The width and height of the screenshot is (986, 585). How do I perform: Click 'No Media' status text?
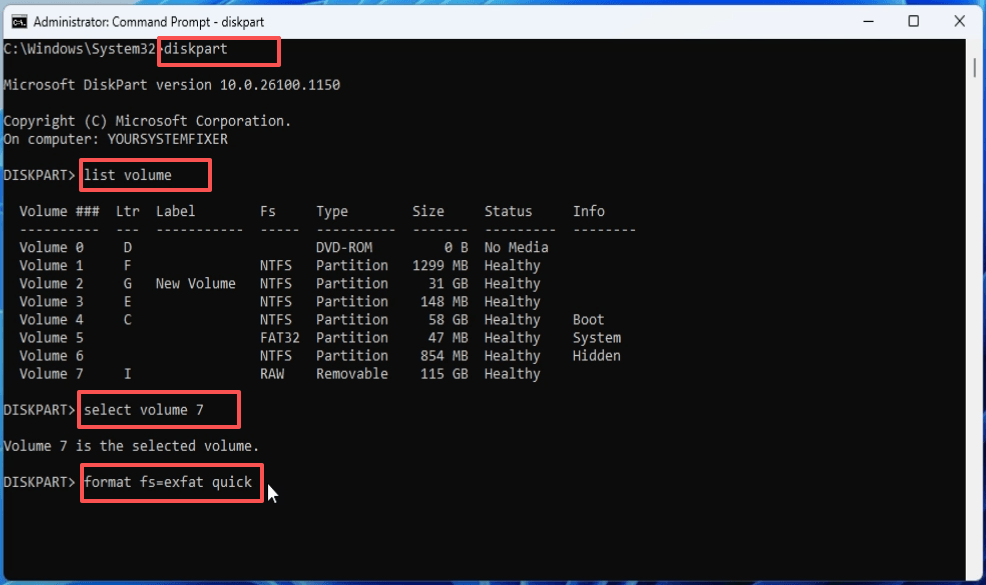(516, 247)
